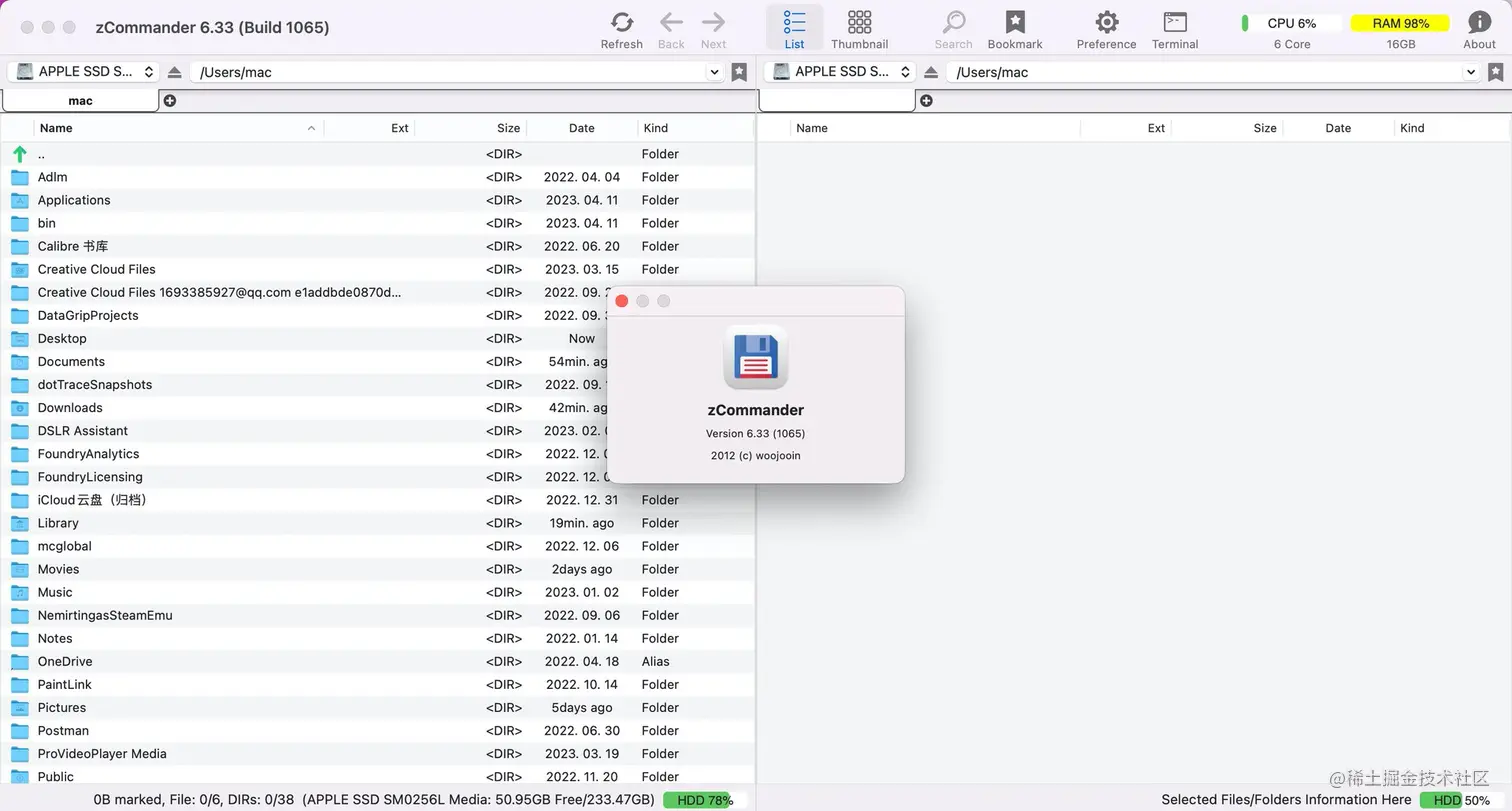Click the zCommander floppy disk logo
This screenshot has height=811, width=1512.
point(756,357)
